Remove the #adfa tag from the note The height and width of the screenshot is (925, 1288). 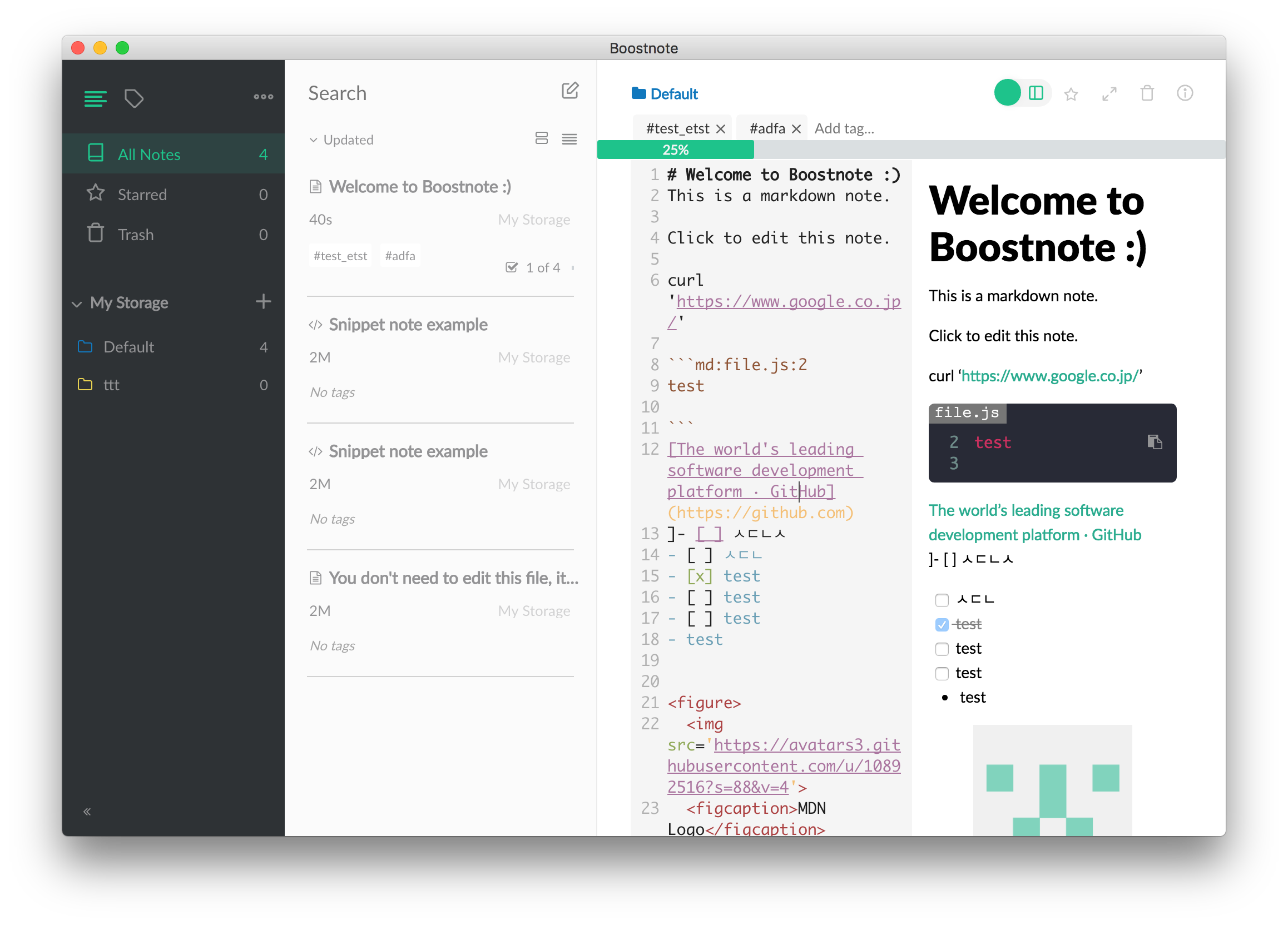click(797, 128)
